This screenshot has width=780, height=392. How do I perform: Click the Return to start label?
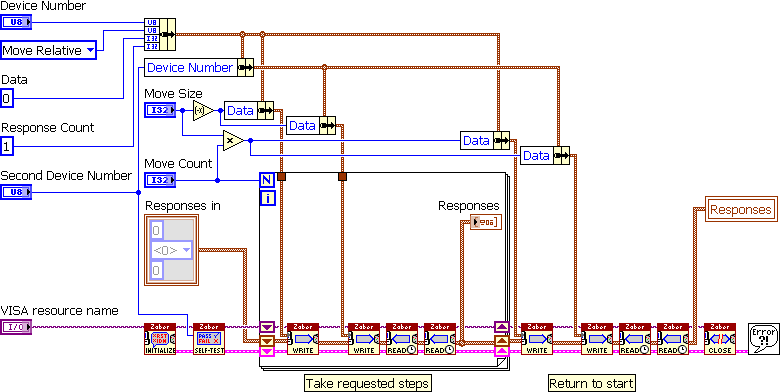591,384
